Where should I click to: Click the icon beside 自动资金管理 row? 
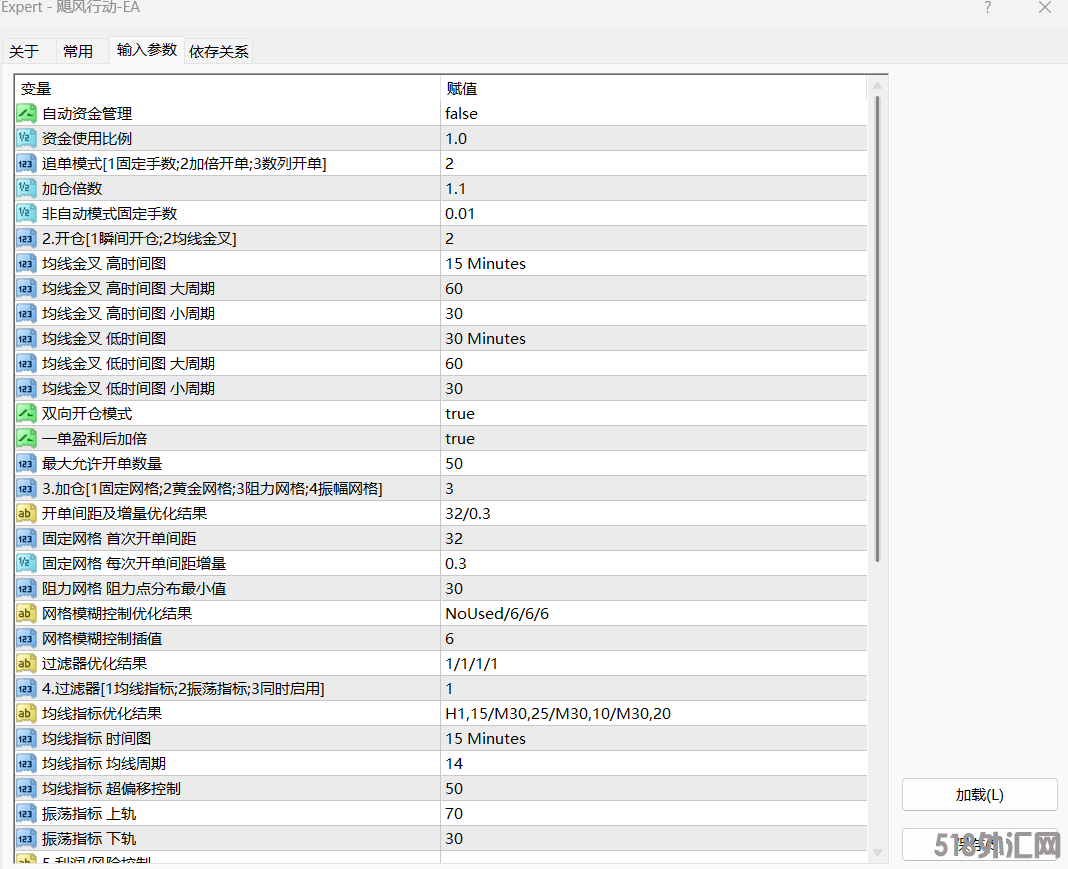[x=26, y=114]
